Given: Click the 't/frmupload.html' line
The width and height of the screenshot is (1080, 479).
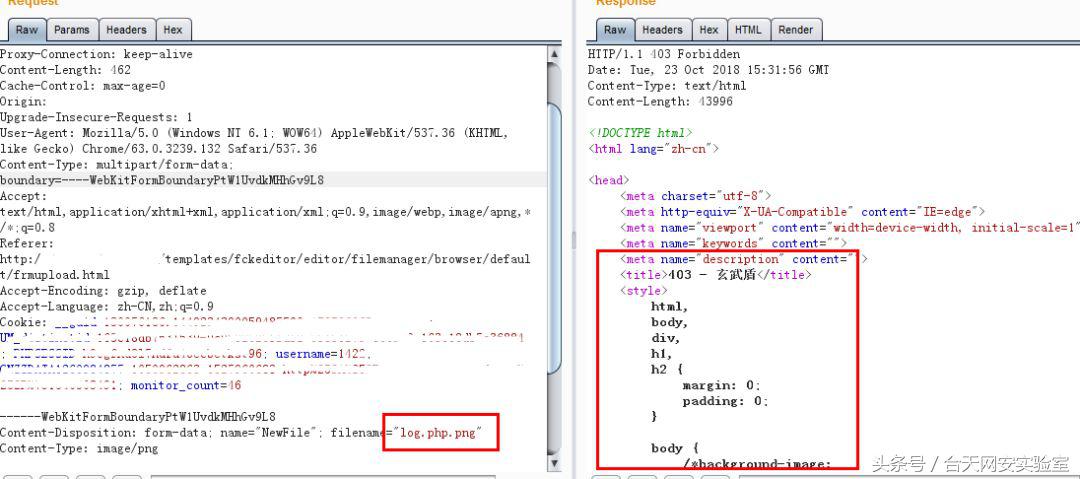Looking at the screenshot, I should click(x=55, y=275).
